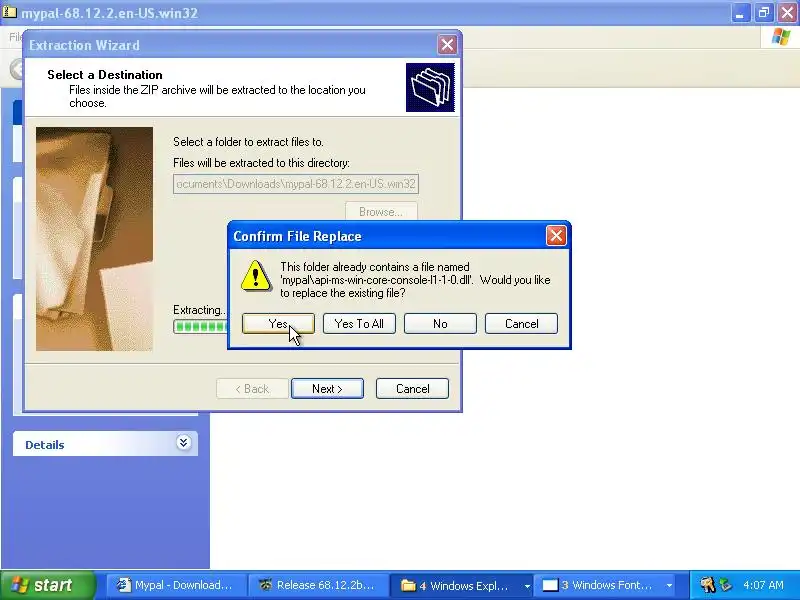Close the Extraction Wizard window
This screenshot has width=800, height=600.
coord(447,45)
